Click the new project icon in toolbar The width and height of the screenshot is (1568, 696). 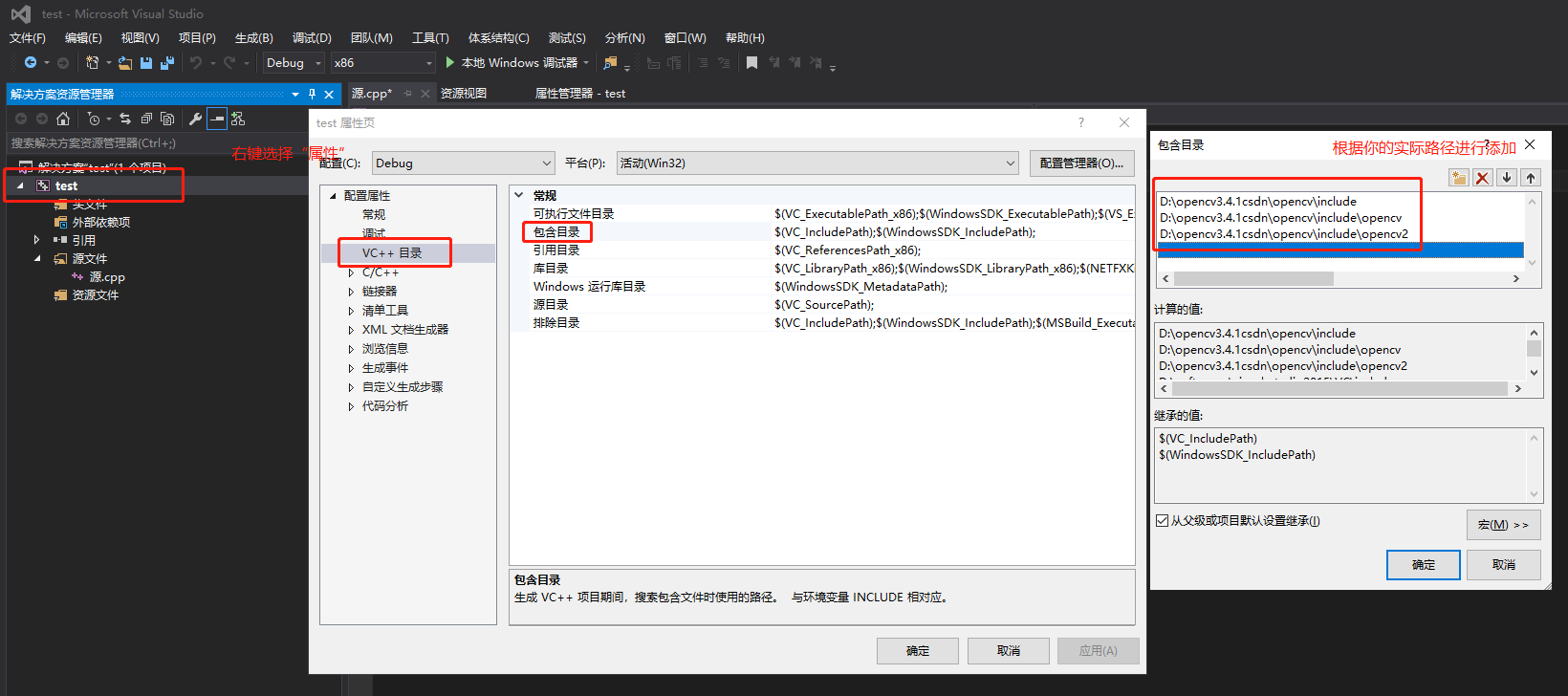[92, 62]
